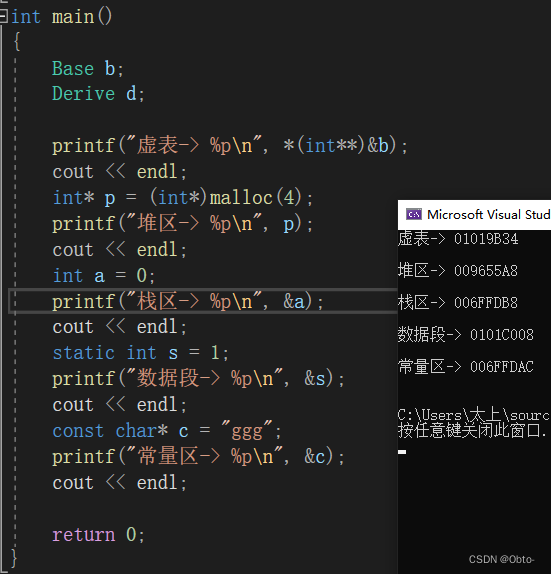Image resolution: width=551 pixels, height=574 pixels.
Task: Click console output '常量区-> 006FFDAC'
Action: tap(466, 366)
